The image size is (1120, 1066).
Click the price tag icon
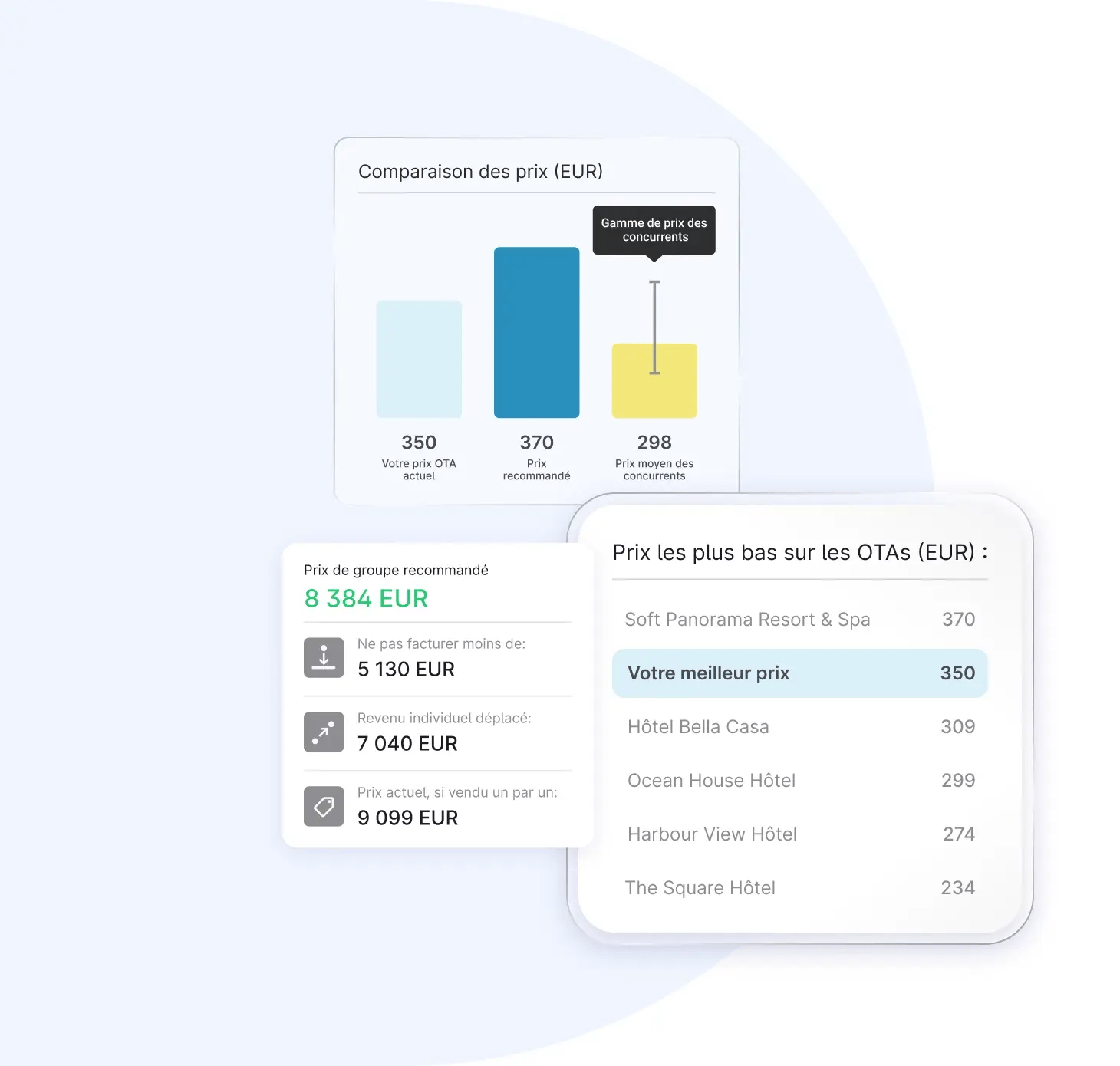324,807
